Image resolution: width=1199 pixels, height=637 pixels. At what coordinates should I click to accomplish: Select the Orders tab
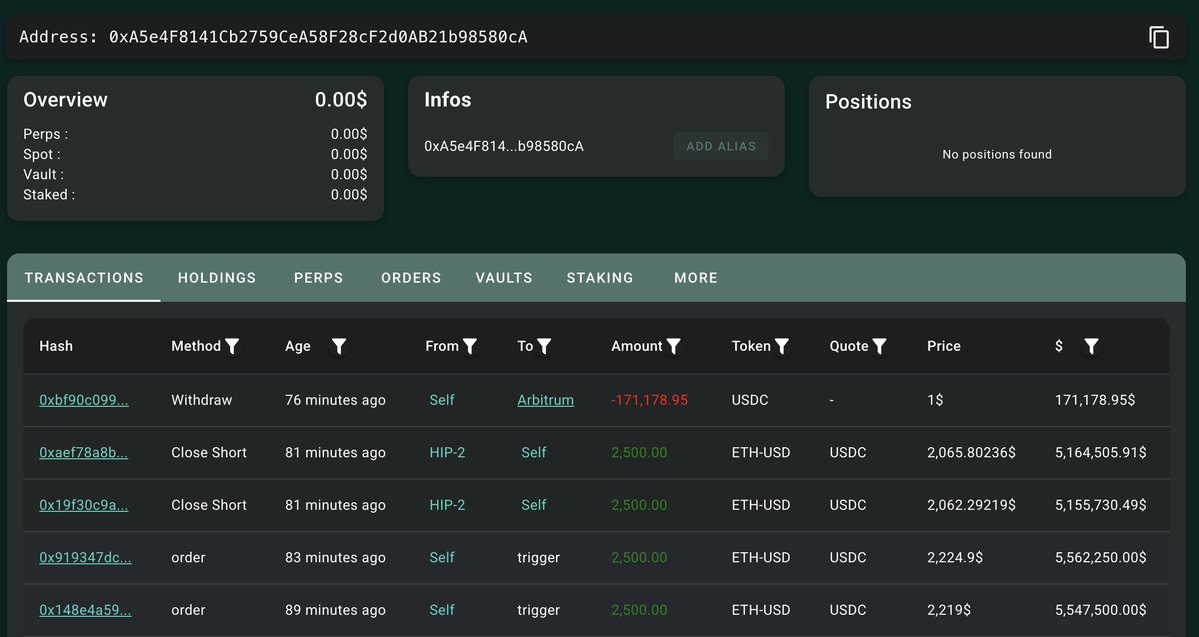(x=411, y=278)
